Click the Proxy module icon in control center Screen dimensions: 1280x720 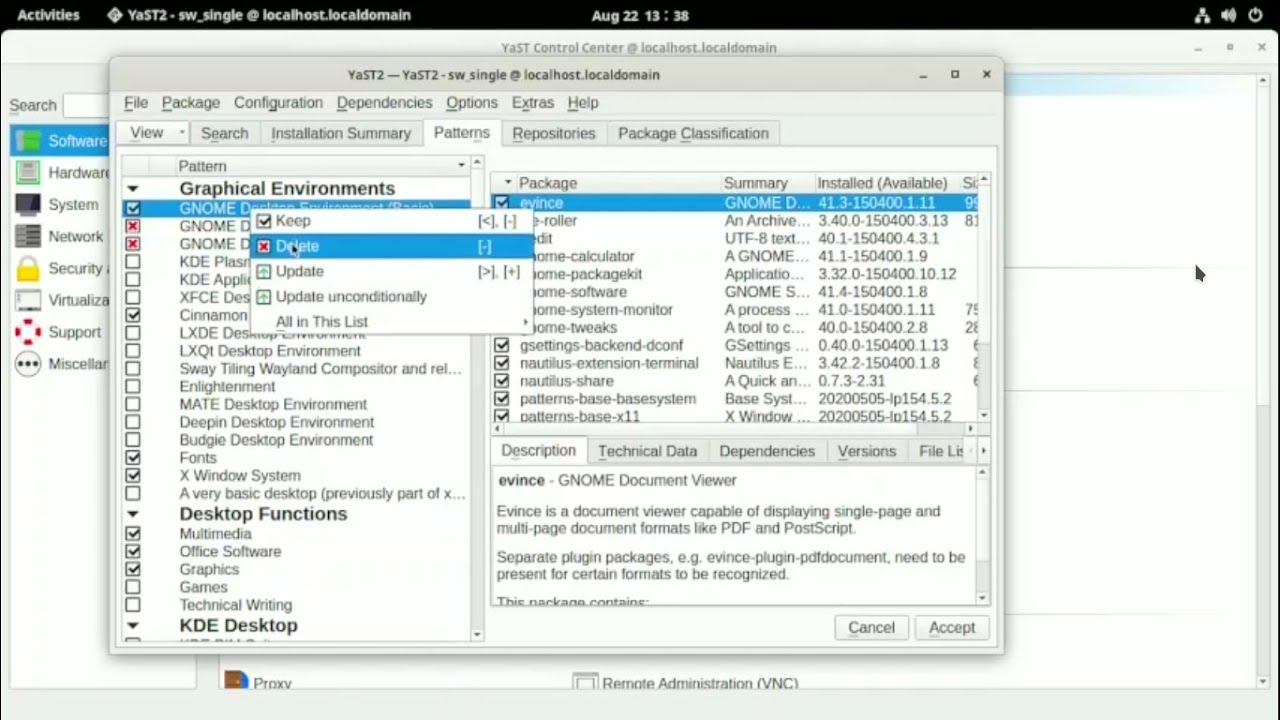[236, 681]
